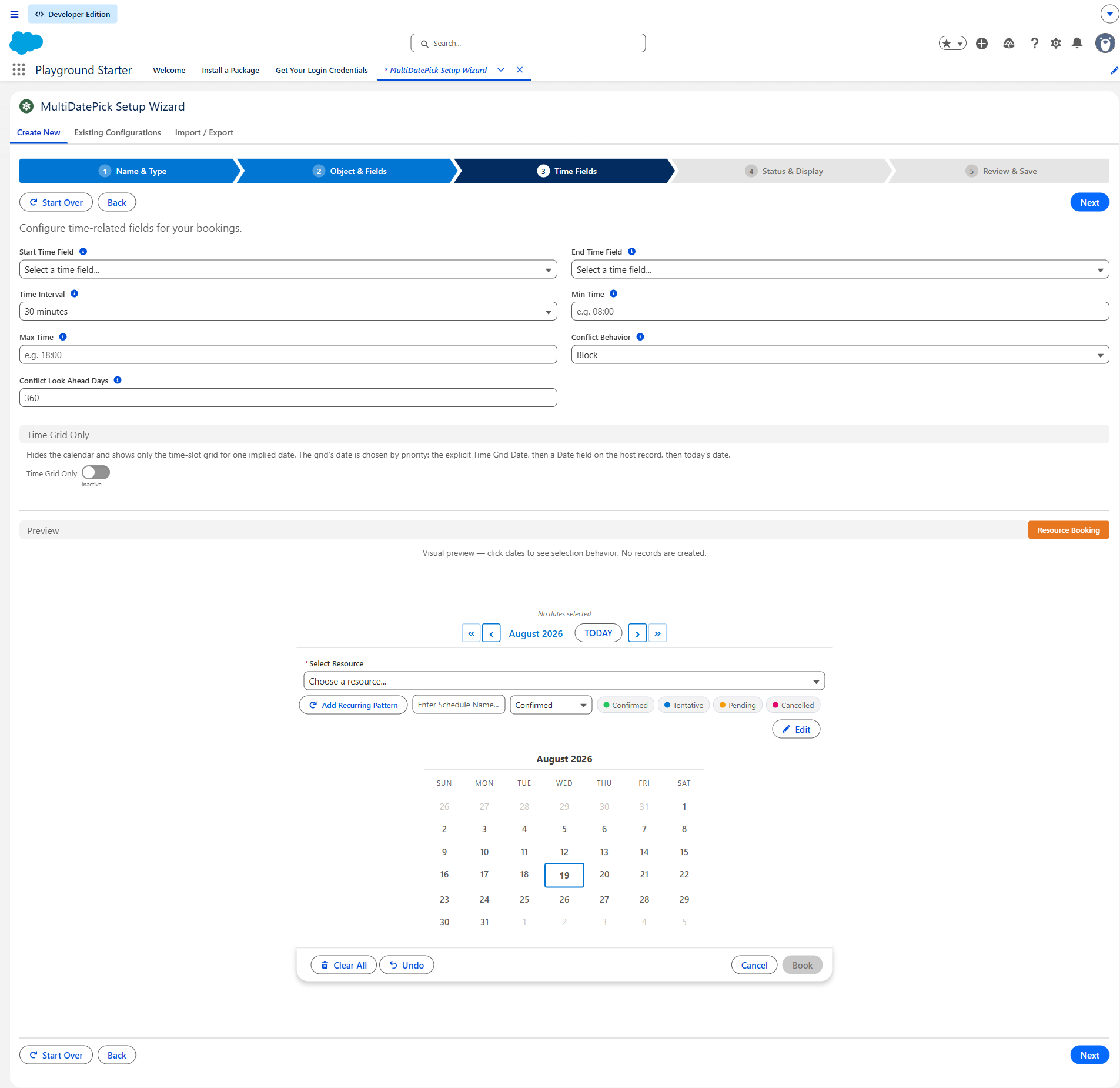The width and height of the screenshot is (1120, 1088).
Task: Show info tooltip for Min Time
Action: (614, 294)
